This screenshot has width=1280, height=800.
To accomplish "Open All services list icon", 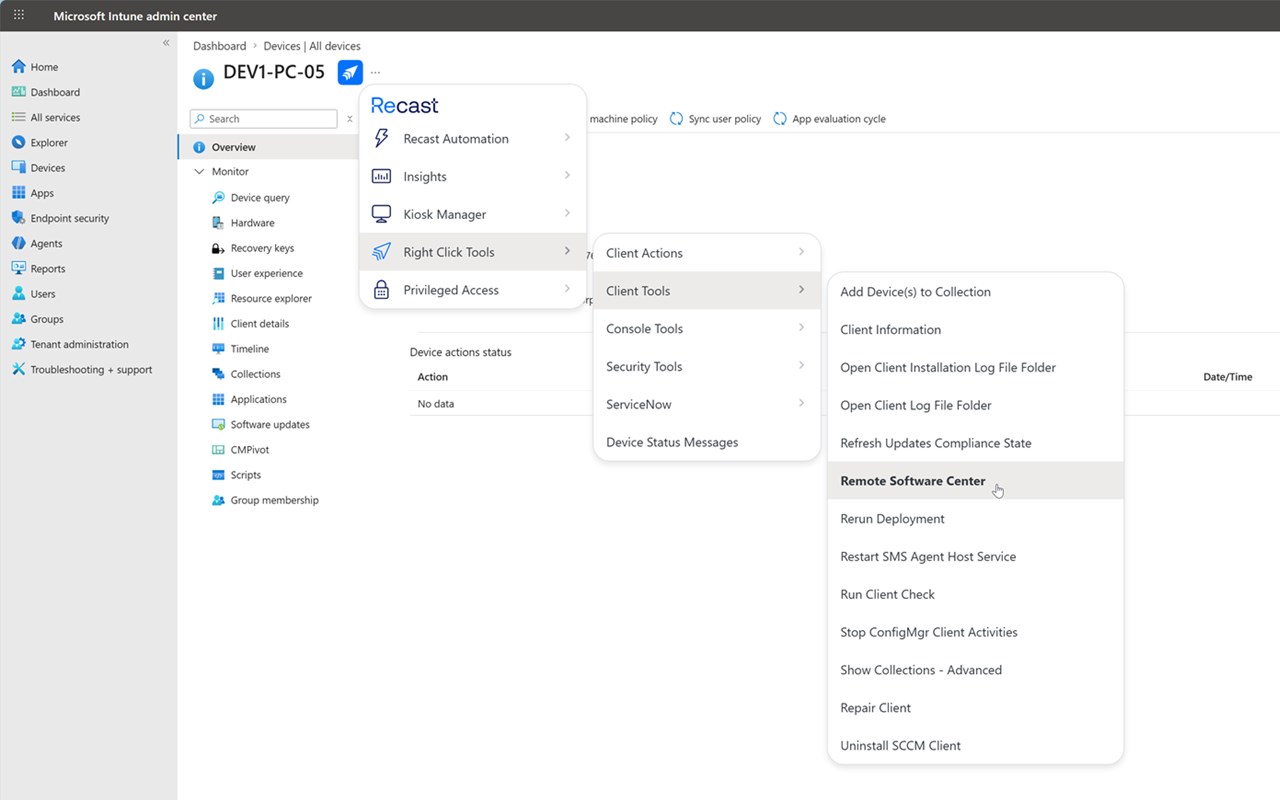I will tap(18, 117).
